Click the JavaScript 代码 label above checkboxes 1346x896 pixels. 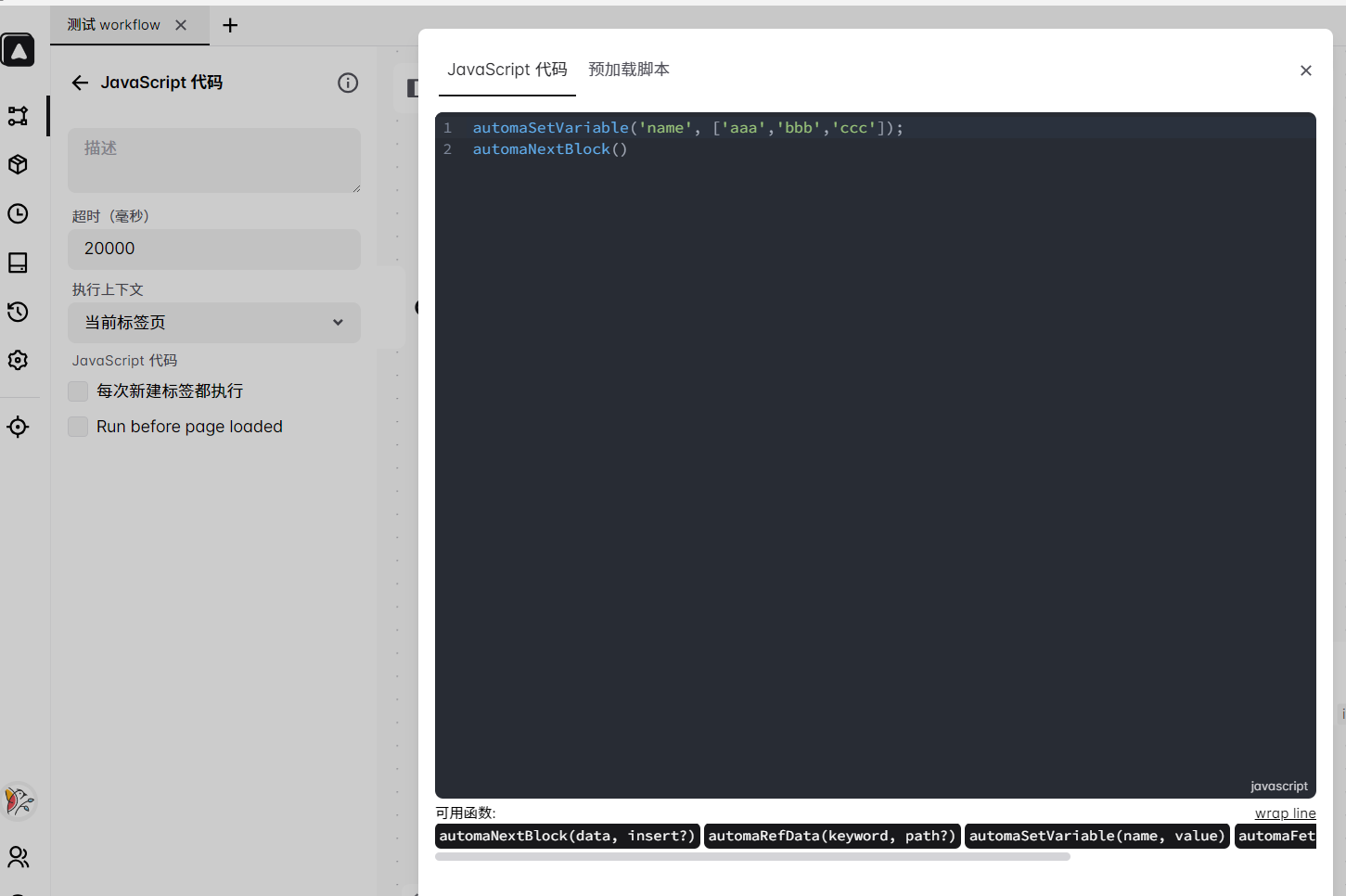[x=124, y=360]
